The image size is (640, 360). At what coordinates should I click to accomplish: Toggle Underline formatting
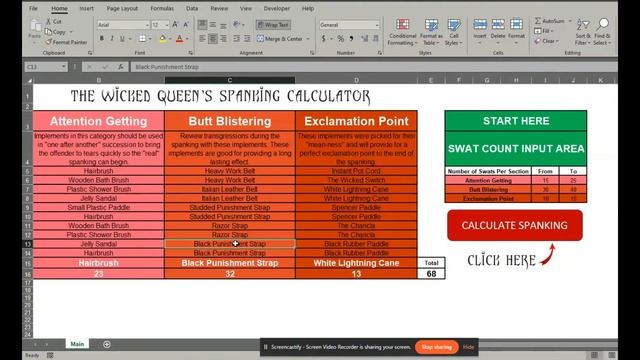point(122,39)
